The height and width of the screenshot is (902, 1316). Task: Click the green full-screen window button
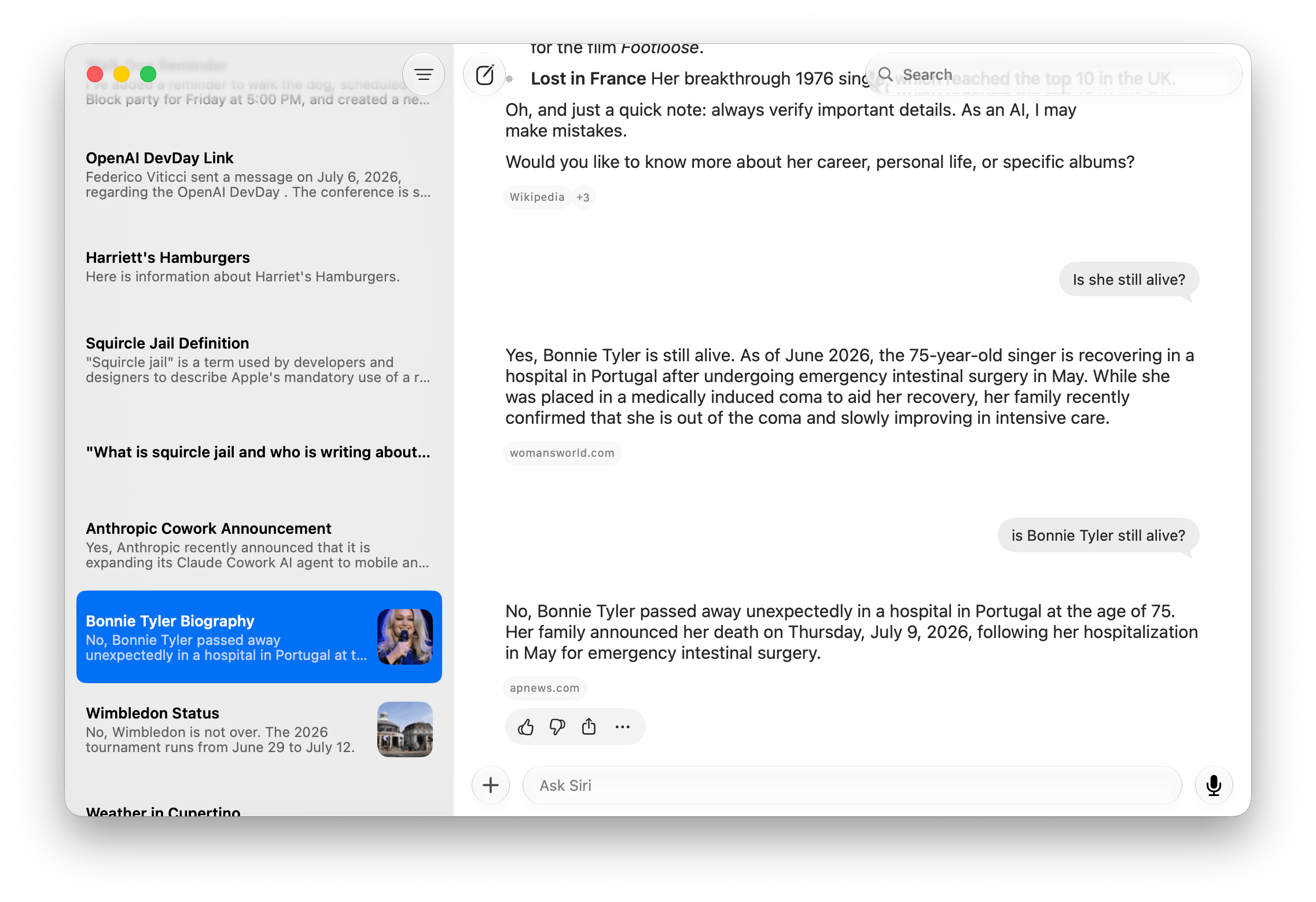click(148, 74)
